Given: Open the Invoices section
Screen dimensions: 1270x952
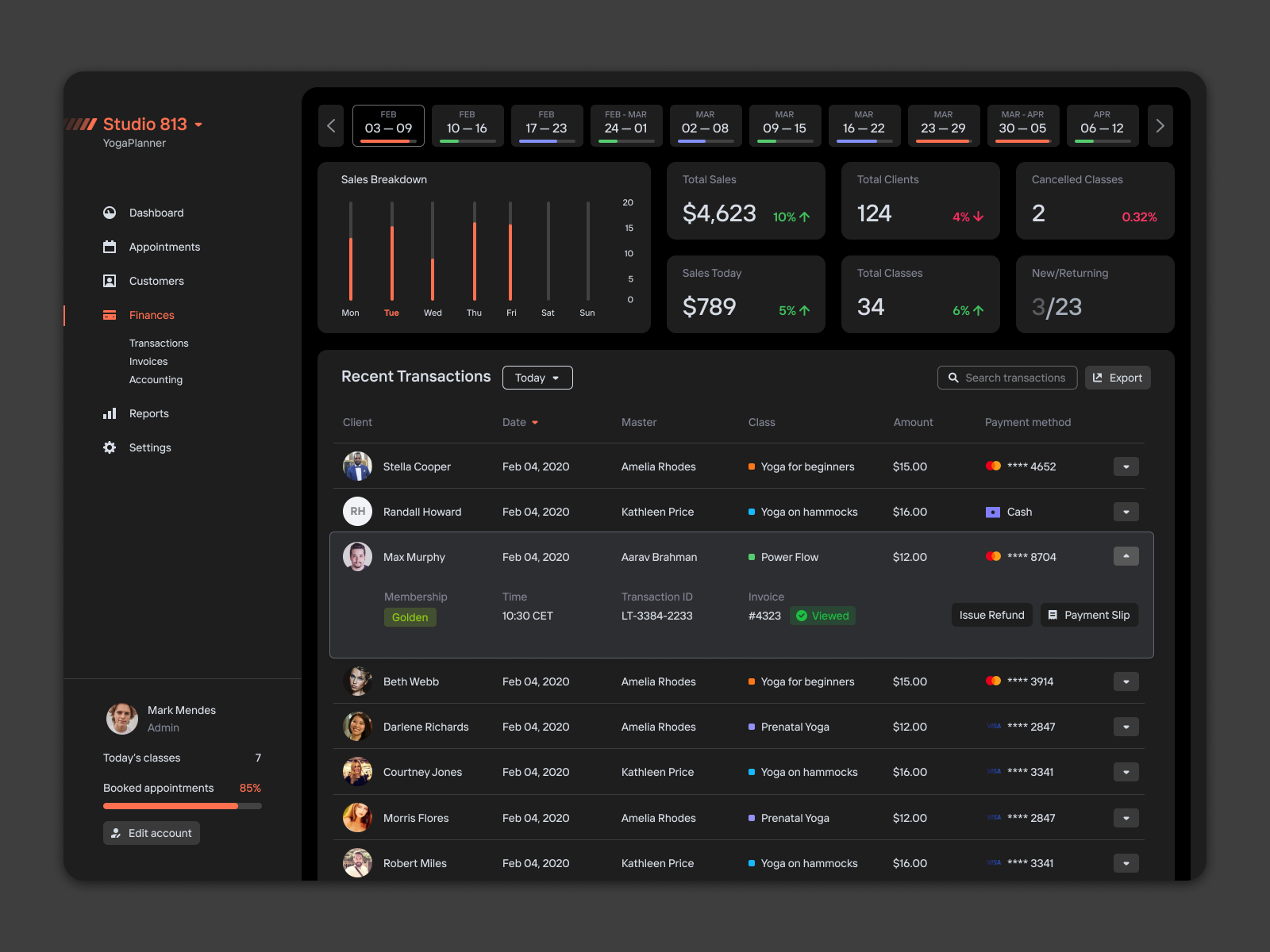Looking at the screenshot, I should 148,361.
